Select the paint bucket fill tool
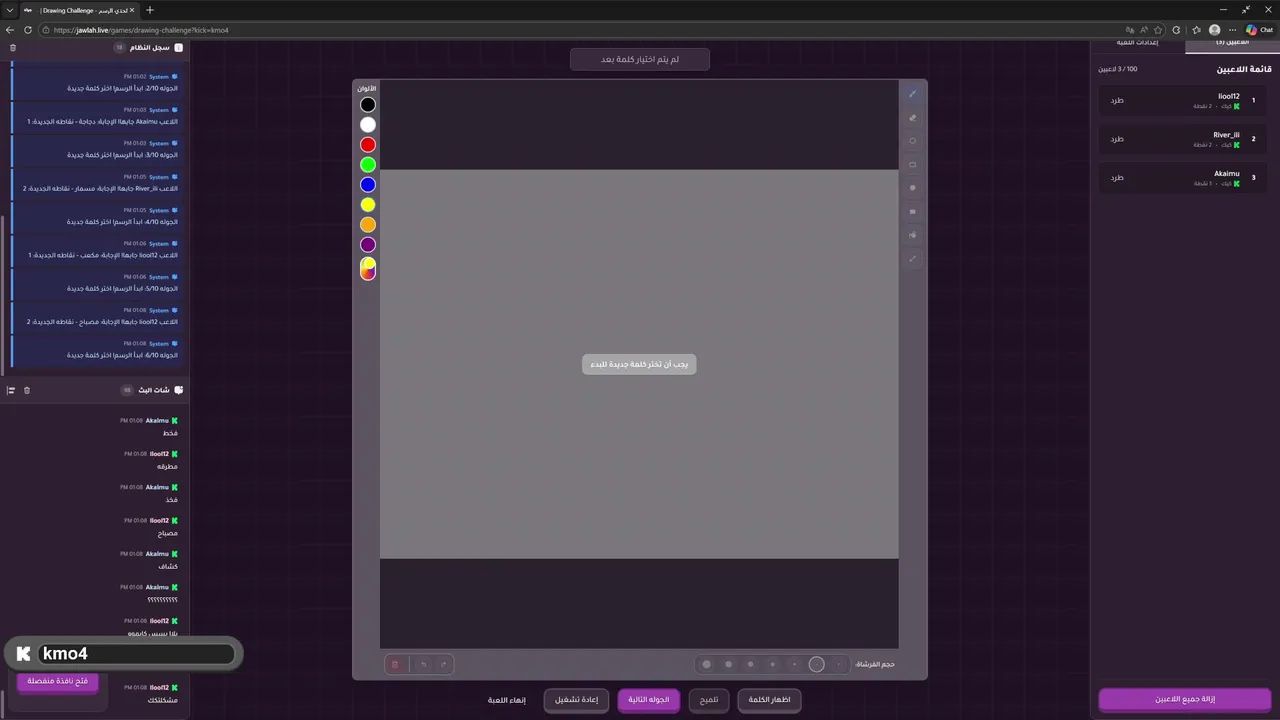This screenshot has width=1280, height=720. 912,235
